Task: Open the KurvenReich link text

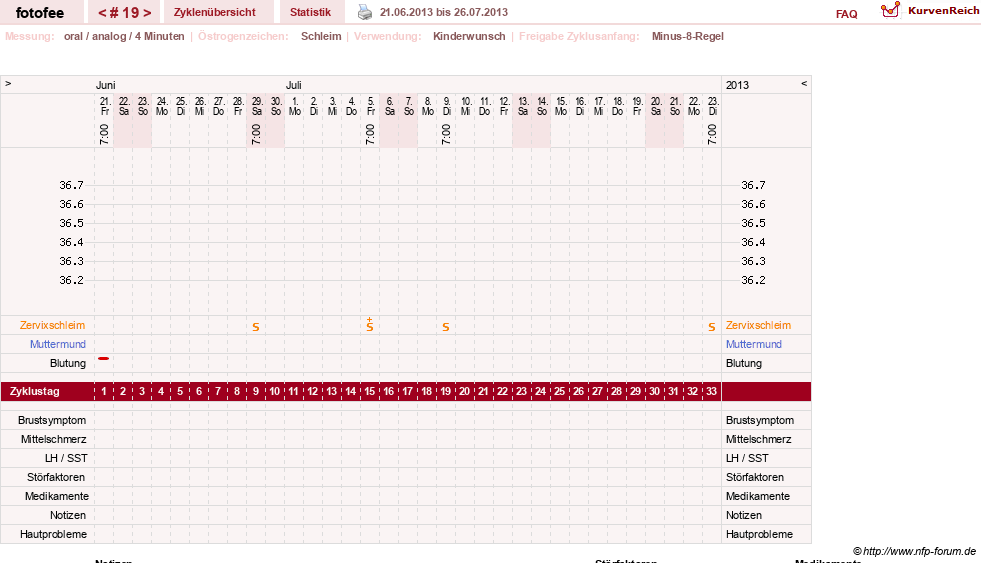Action: [x=943, y=11]
